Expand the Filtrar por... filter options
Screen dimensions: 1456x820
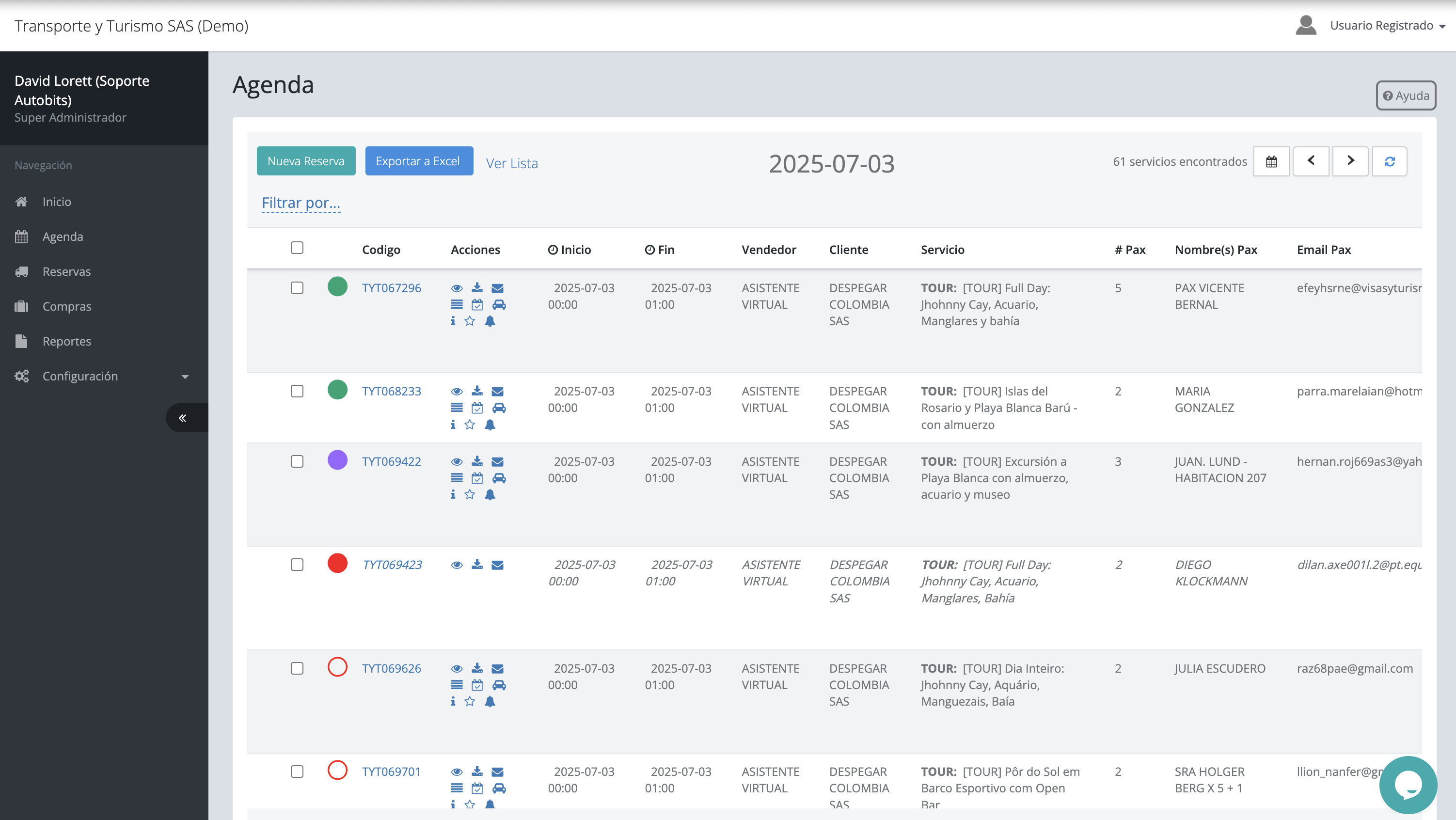click(x=301, y=203)
